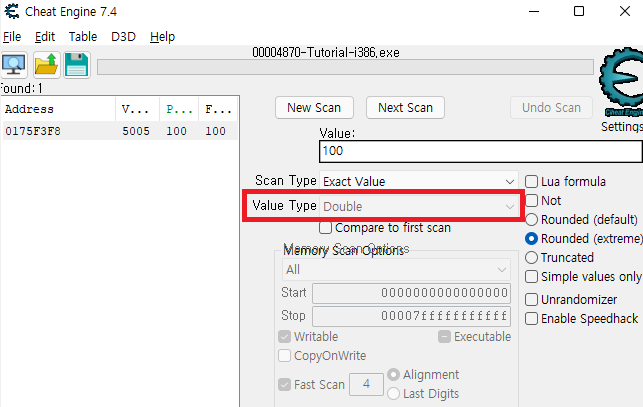The height and width of the screenshot is (407, 643).
Task: Enable Speedhack checkbox
Action: pyautogui.click(x=531, y=318)
